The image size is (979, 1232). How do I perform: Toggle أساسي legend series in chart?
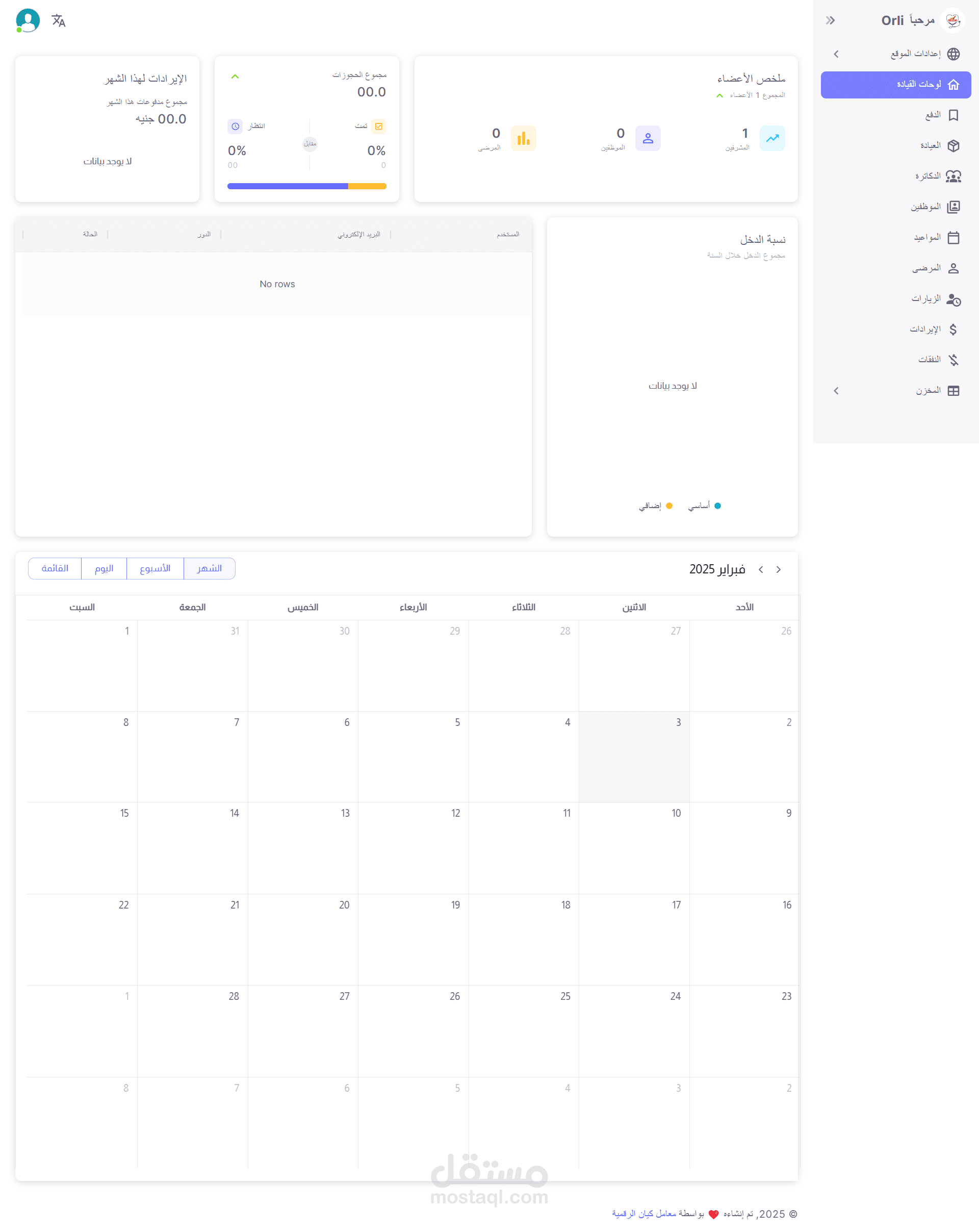[x=705, y=506]
